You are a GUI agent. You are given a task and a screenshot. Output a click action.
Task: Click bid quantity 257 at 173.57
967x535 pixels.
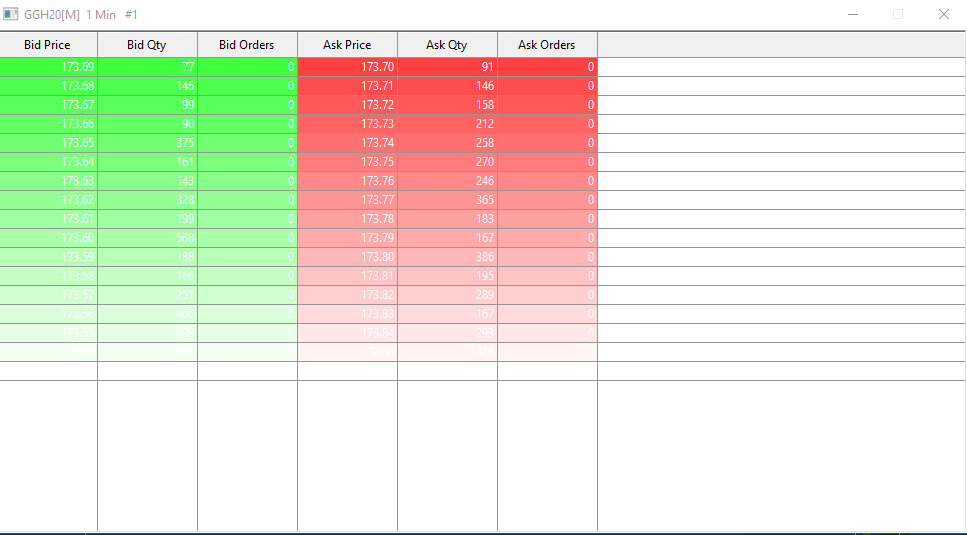[147, 295]
